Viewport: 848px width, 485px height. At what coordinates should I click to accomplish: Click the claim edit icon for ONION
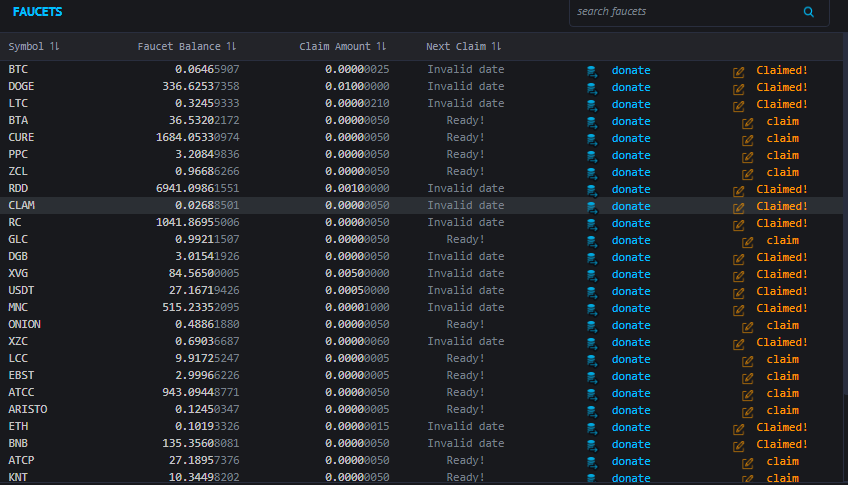pyautogui.click(x=747, y=327)
